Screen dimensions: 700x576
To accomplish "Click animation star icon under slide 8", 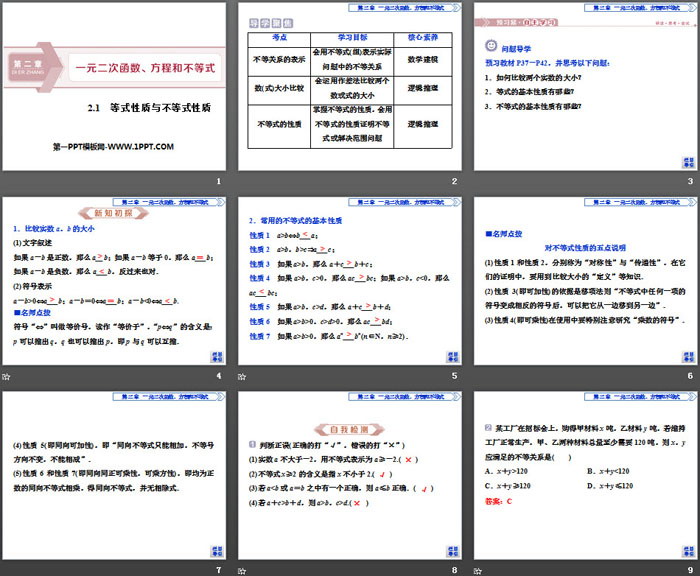I will [242, 571].
